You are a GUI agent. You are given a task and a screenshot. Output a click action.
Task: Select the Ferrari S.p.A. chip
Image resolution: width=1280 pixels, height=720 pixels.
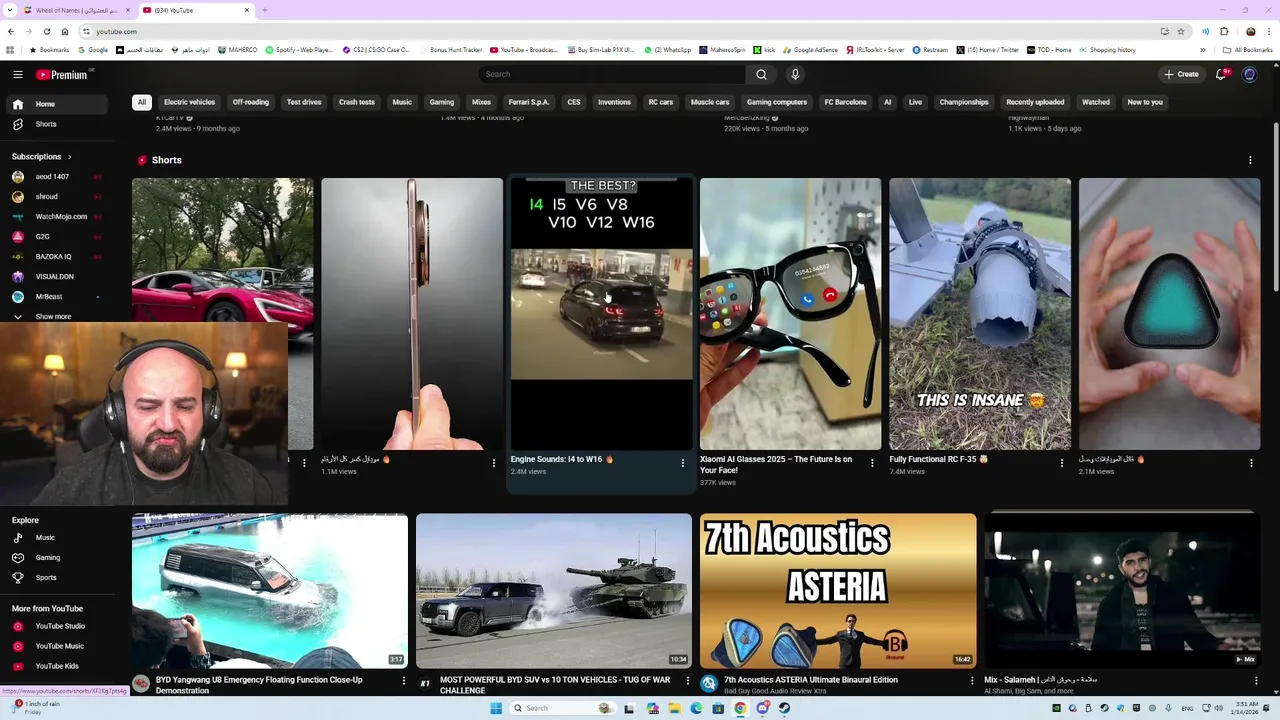(529, 102)
